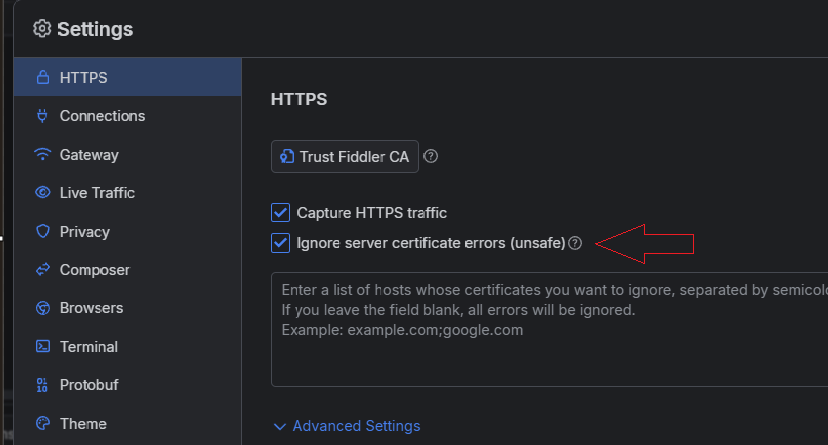828x445 pixels.
Task: Click the globe icon for Browsers
Action: point(42,308)
